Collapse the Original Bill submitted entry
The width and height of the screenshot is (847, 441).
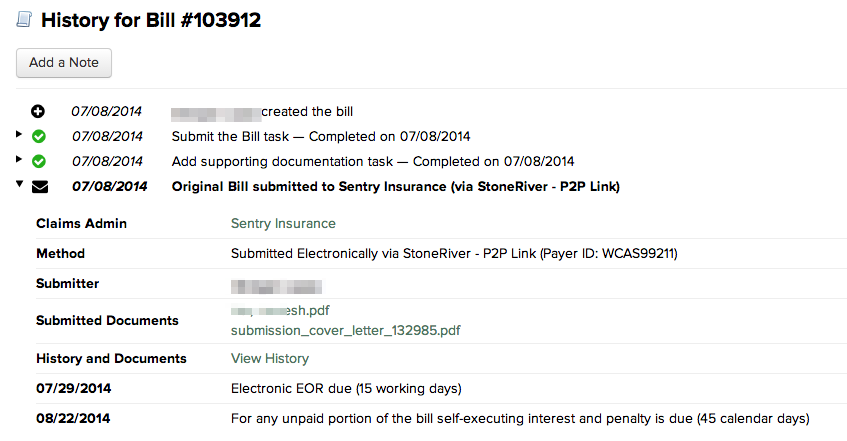coord(19,184)
